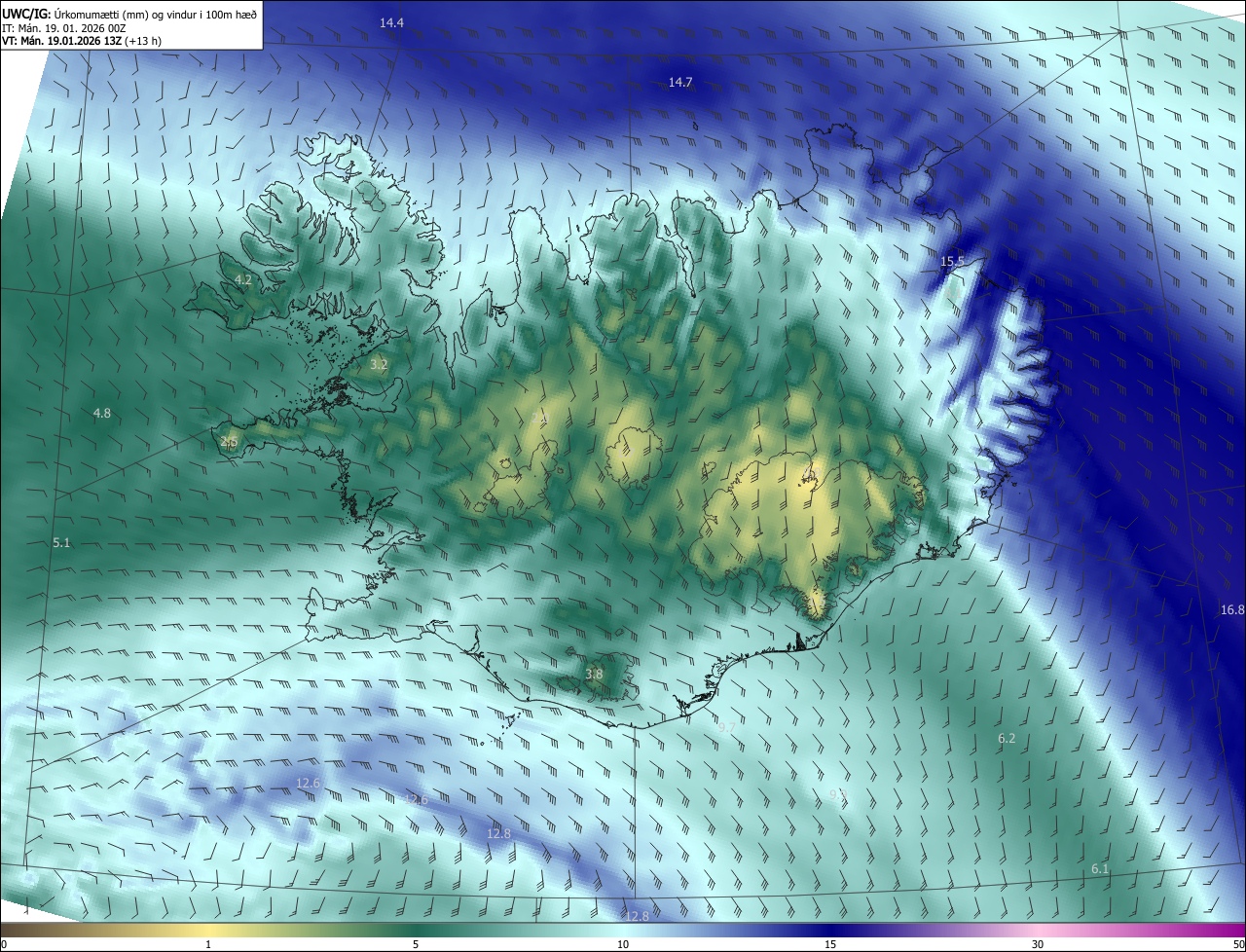The width and height of the screenshot is (1246, 952).
Task: Click the map value label 16.8
Action: pos(1231,610)
